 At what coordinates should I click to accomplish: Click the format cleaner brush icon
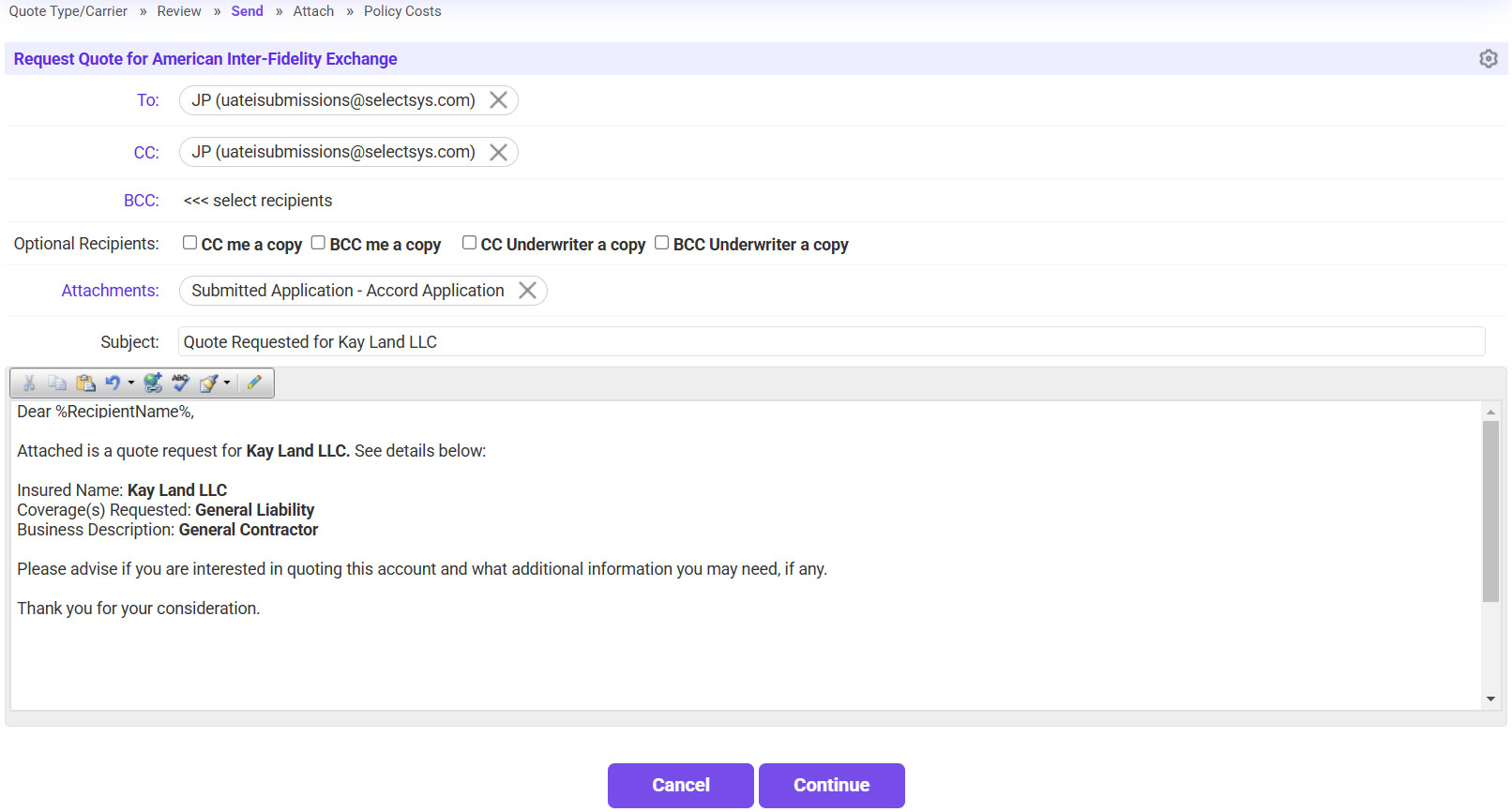209,383
